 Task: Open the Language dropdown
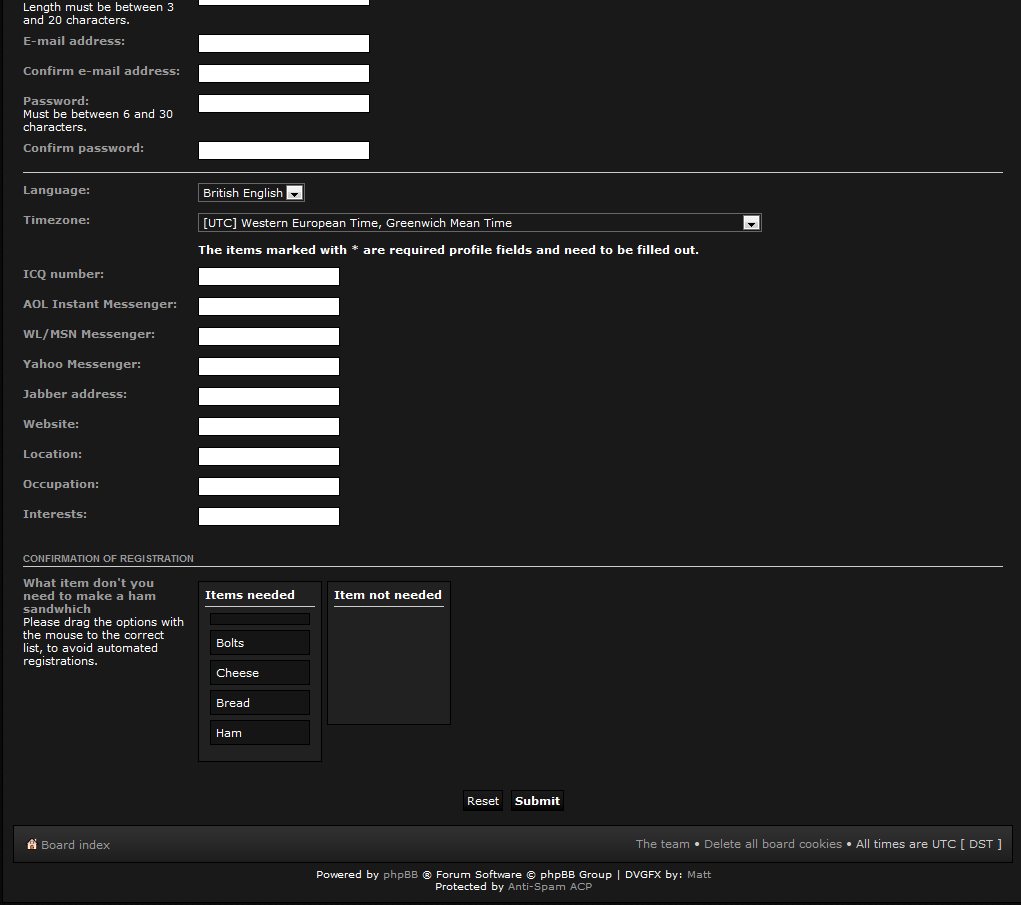(x=251, y=193)
